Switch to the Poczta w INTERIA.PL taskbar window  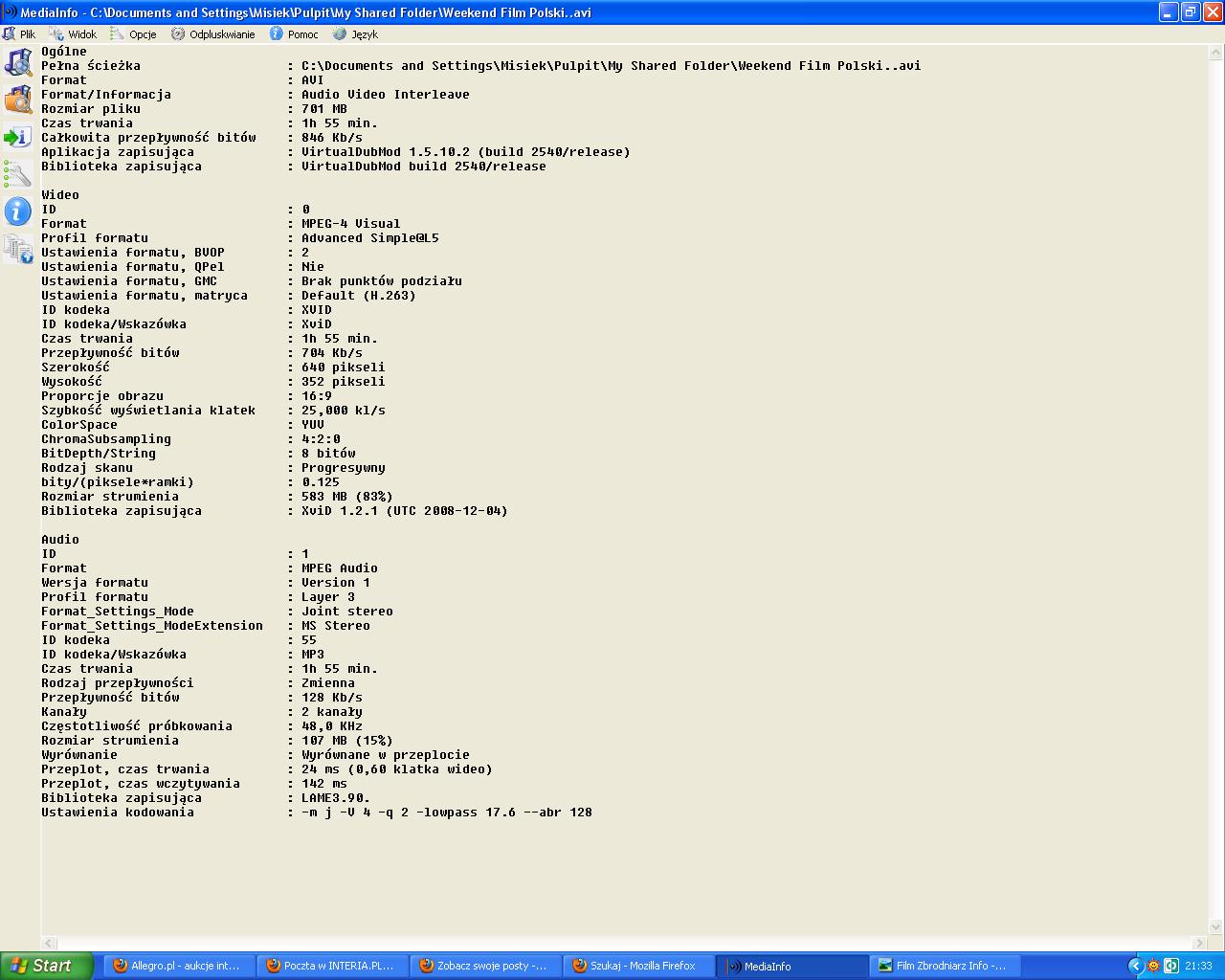(332, 966)
